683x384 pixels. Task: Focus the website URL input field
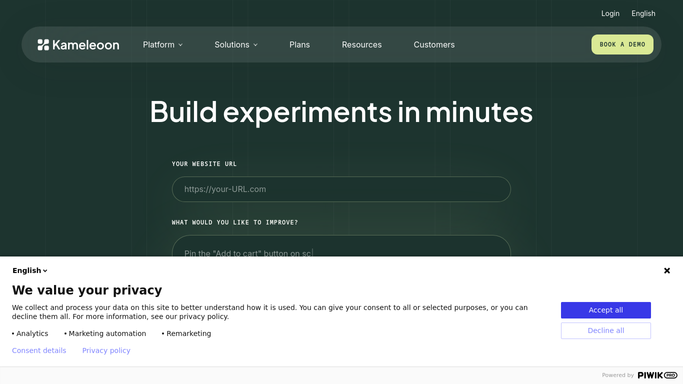click(x=341, y=189)
